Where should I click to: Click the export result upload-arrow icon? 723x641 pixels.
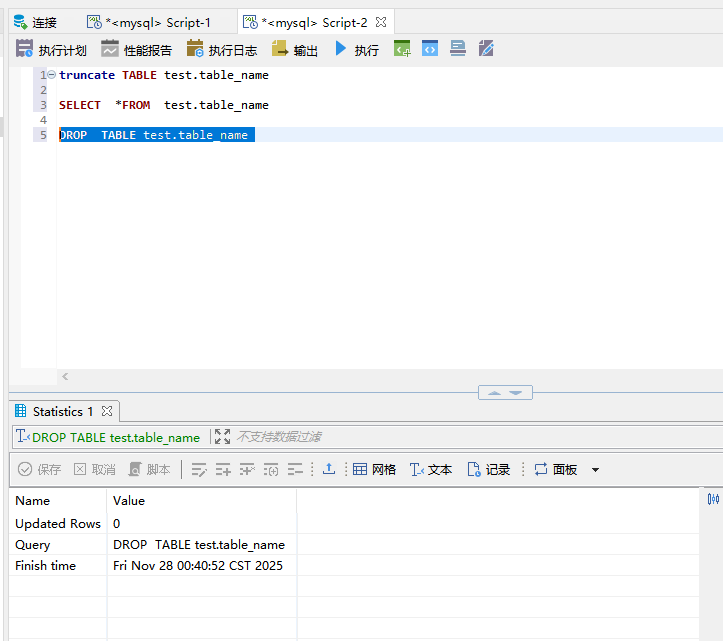[329, 469]
